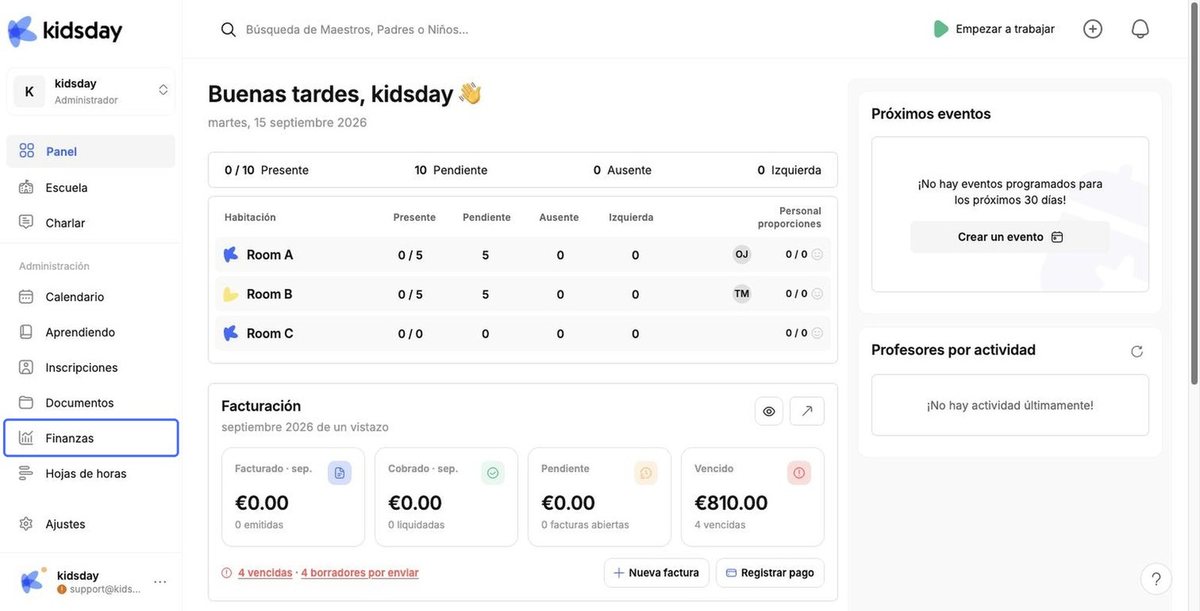Click the search magnifier icon
The image size is (1200, 611).
point(229,30)
